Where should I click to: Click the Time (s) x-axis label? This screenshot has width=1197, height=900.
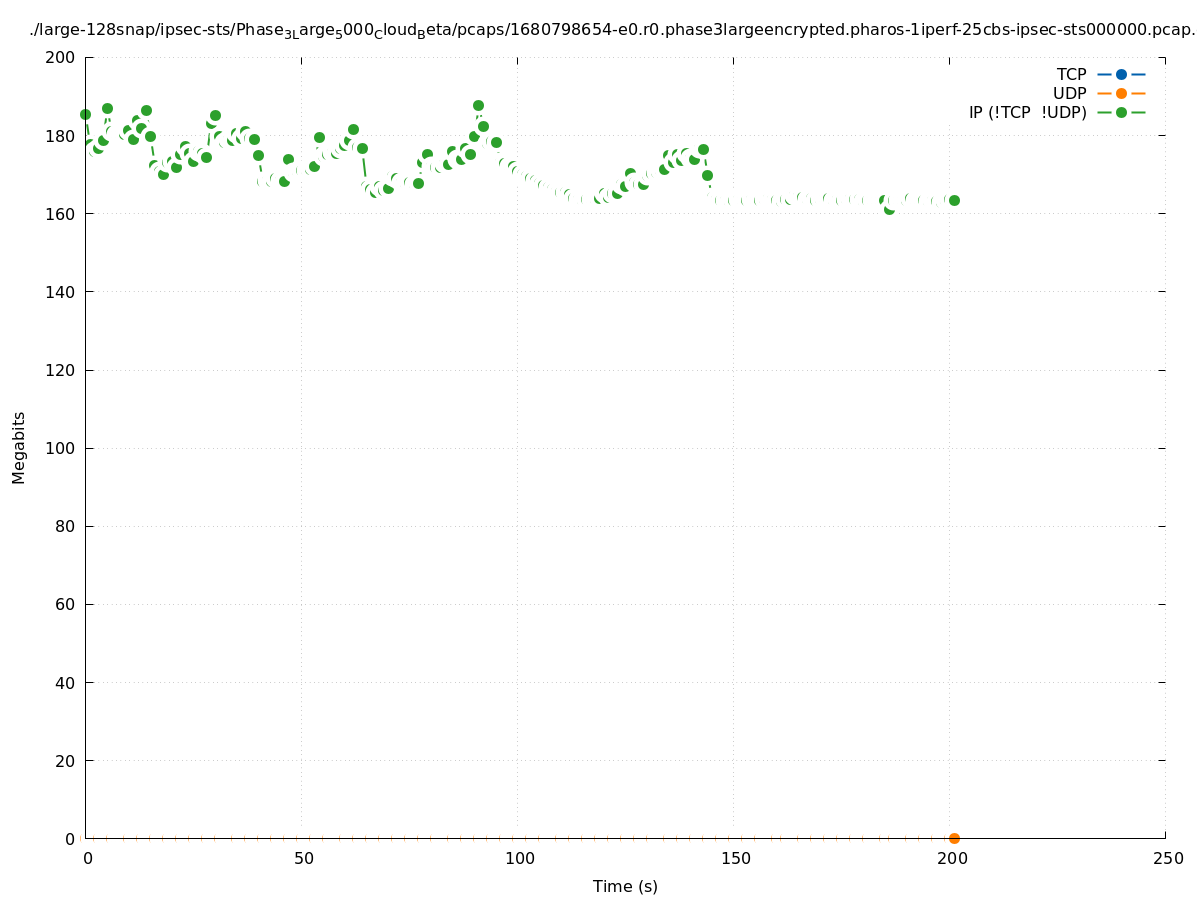tap(625, 886)
